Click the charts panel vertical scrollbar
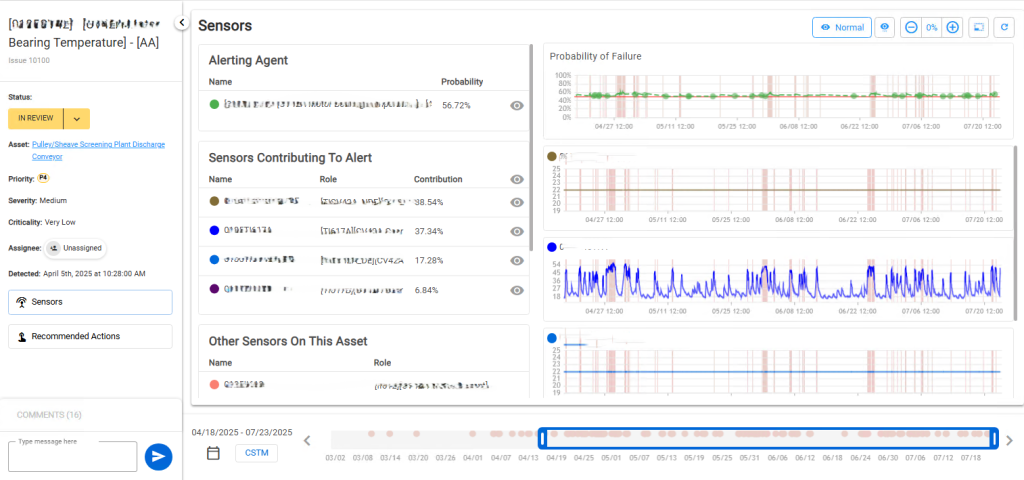This screenshot has height=480, width=1024. tap(1015, 235)
